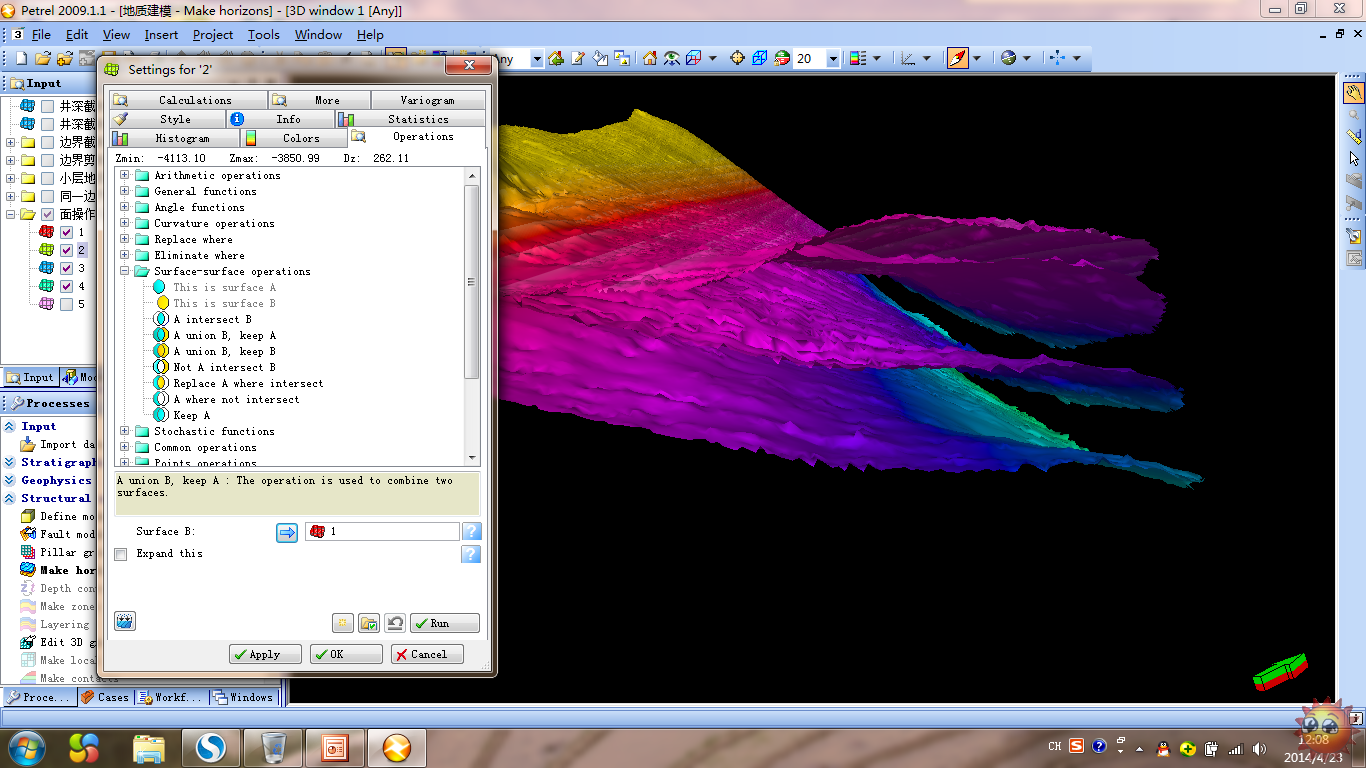Select the arrow pointer select tool
The width and height of the screenshot is (1366, 768).
[1354, 159]
